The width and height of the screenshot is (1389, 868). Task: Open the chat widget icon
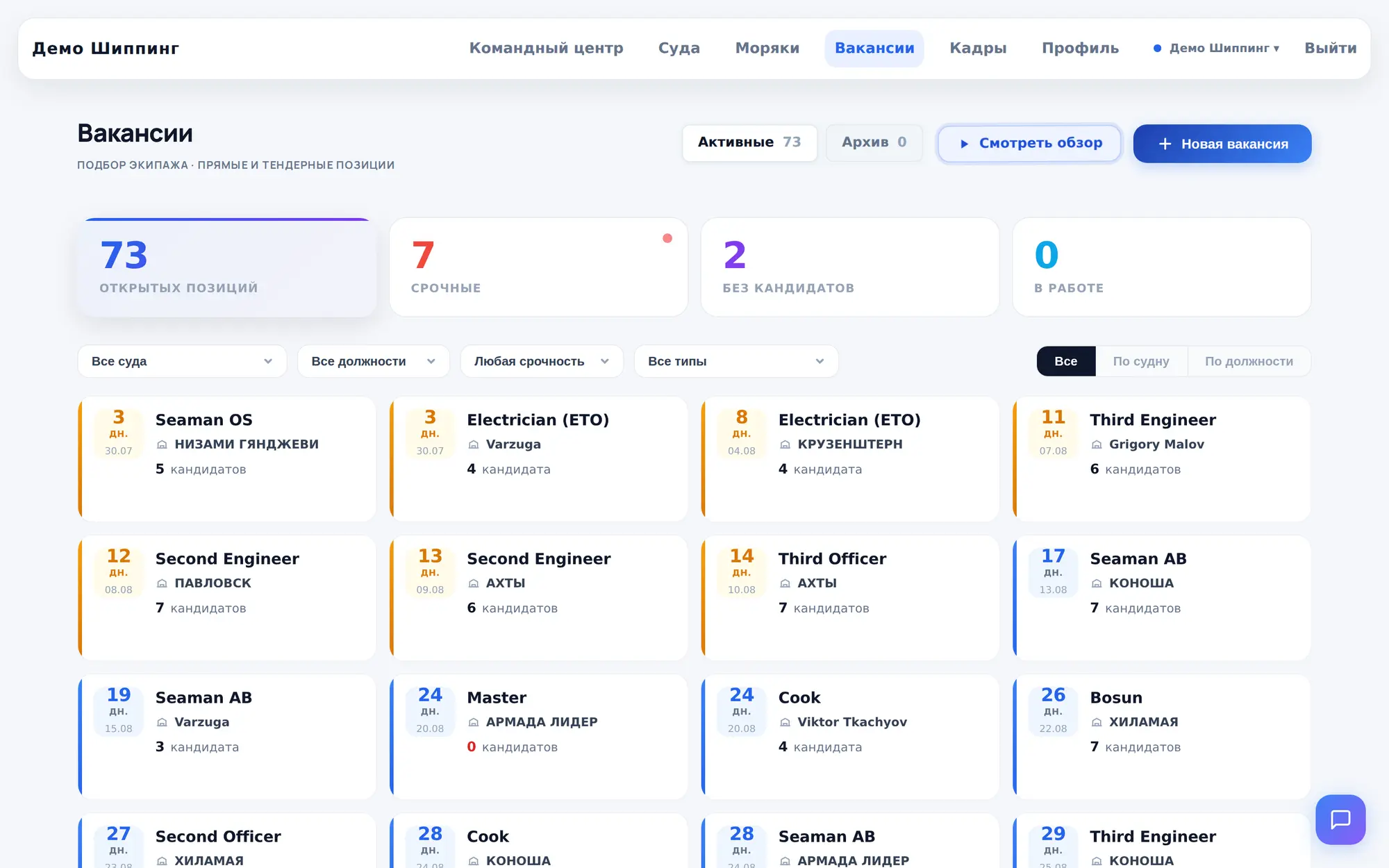point(1340,819)
